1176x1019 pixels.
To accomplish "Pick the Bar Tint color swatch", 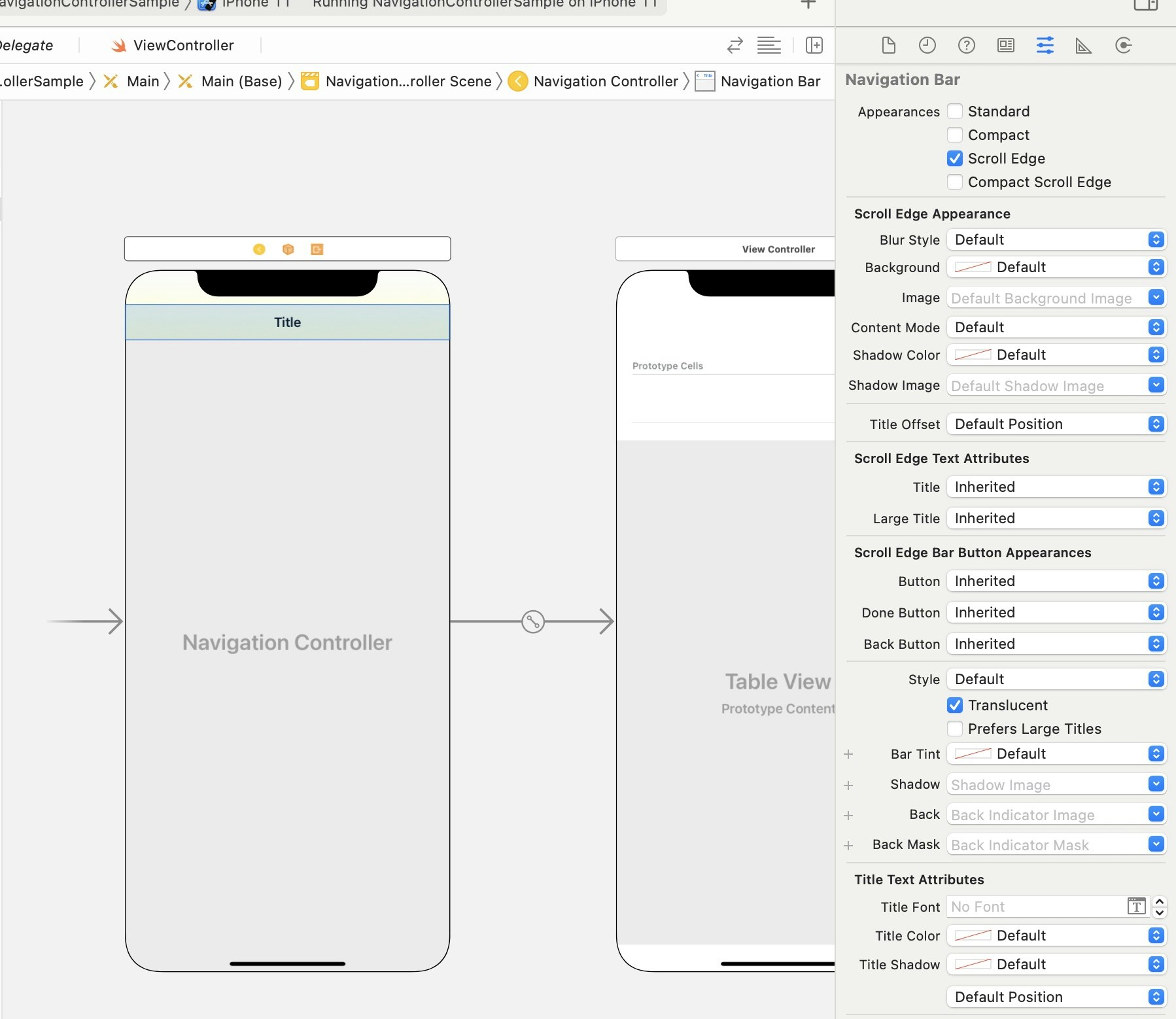I will 973,753.
